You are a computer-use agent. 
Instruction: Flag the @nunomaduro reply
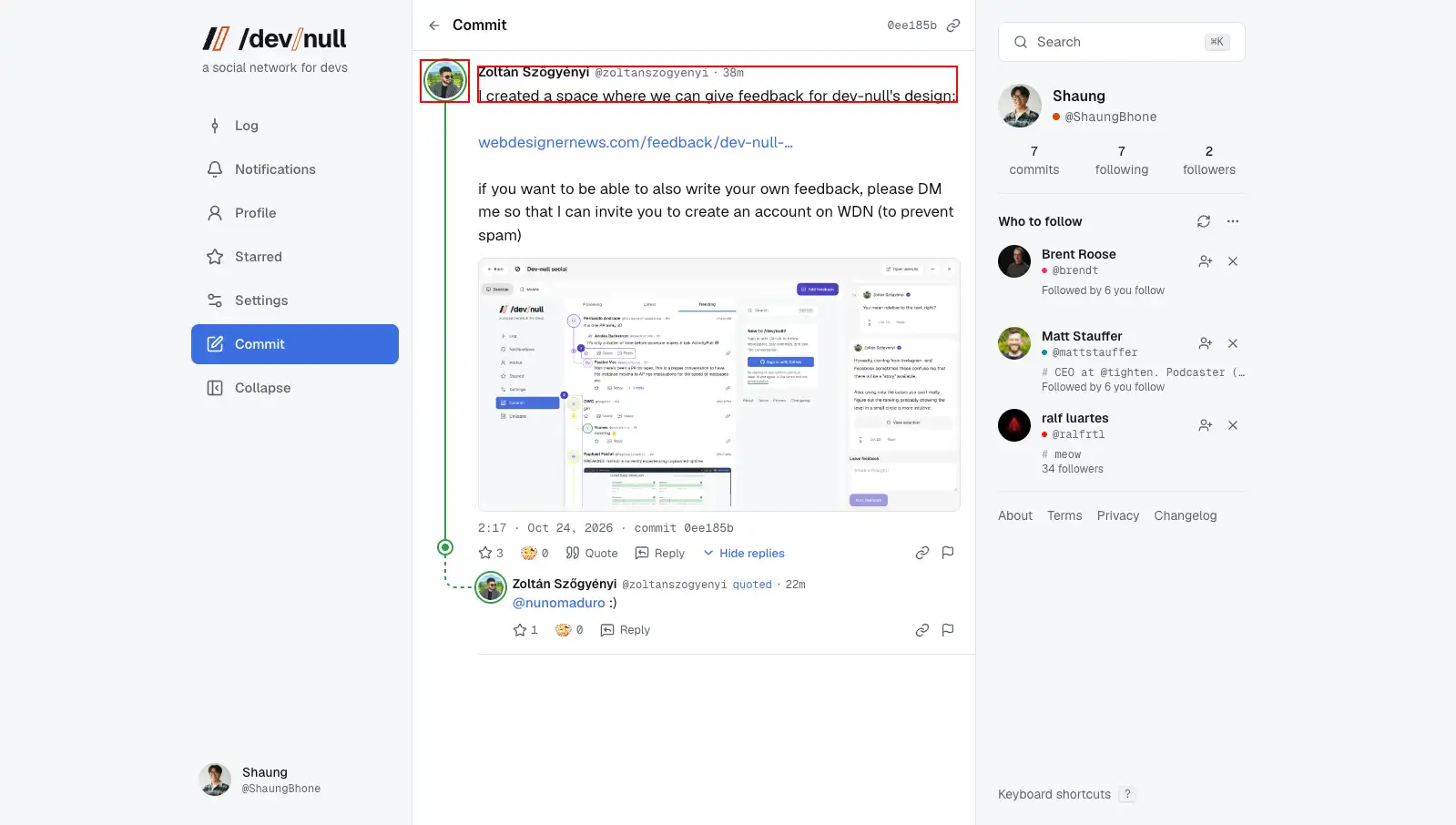948,630
